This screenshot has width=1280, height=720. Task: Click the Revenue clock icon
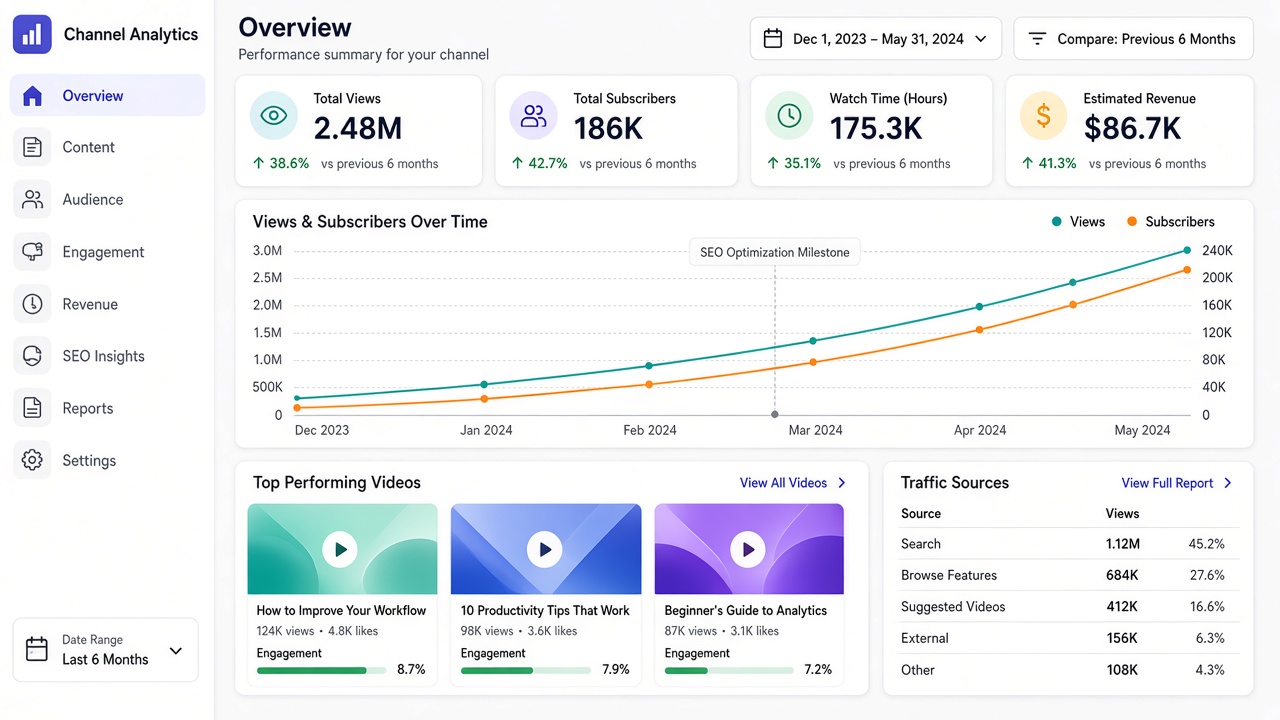[x=32, y=304]
